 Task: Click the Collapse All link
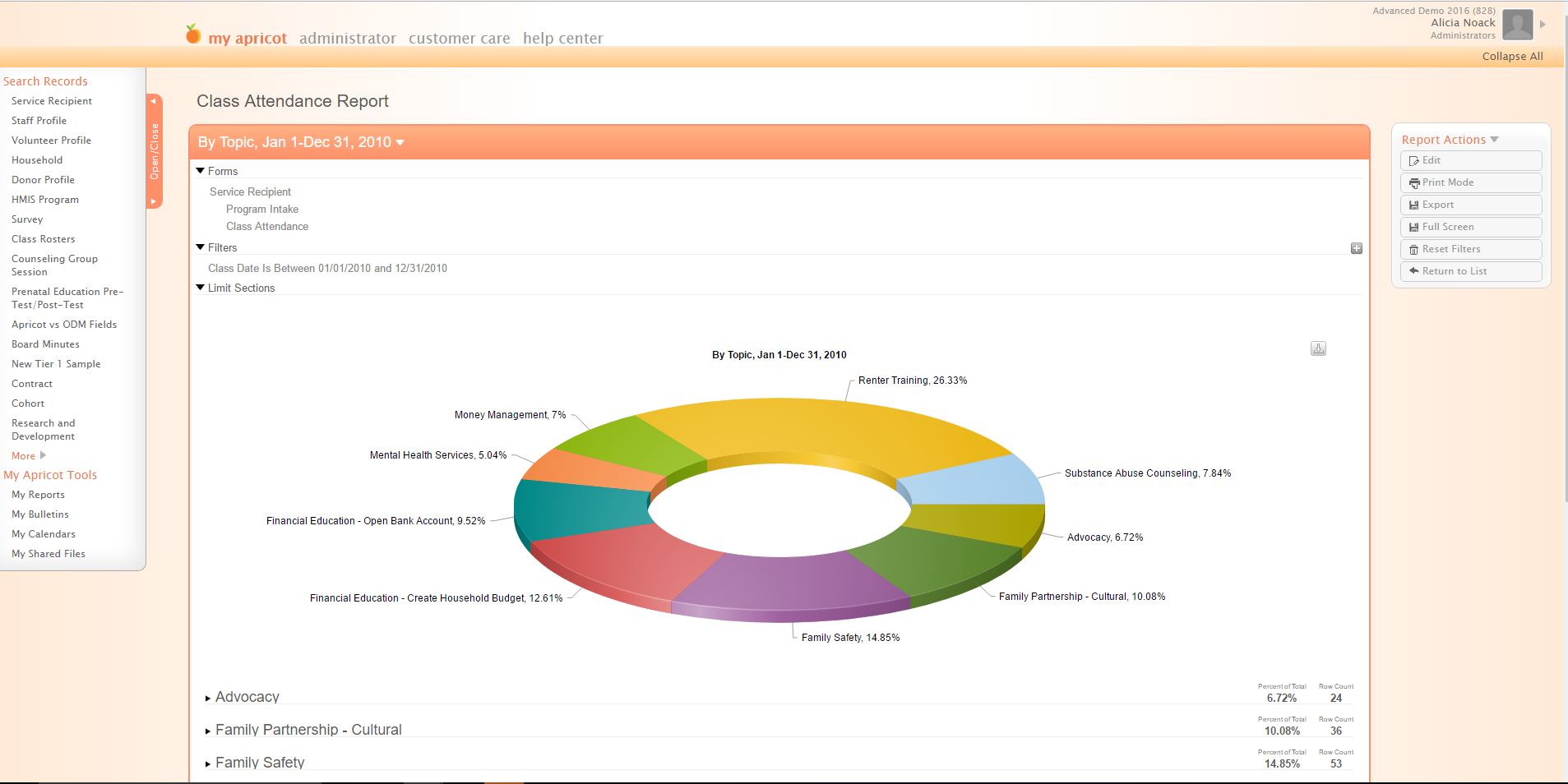[1512, 57]
